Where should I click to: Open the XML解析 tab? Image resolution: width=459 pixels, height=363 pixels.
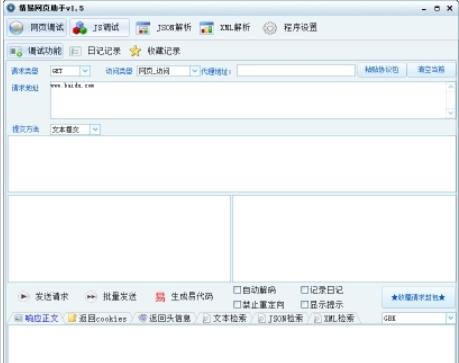tap(225, 28)
